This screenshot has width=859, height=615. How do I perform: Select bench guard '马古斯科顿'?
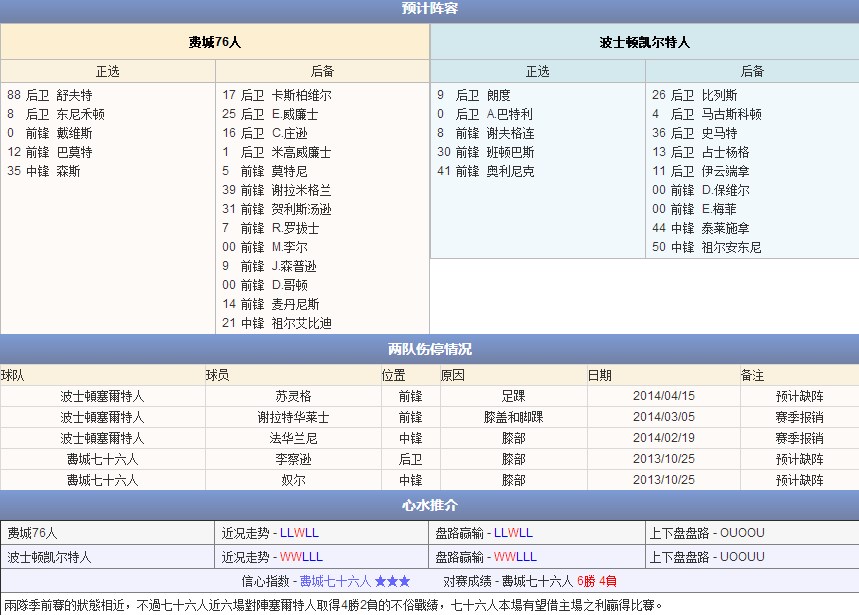[731, 114]
